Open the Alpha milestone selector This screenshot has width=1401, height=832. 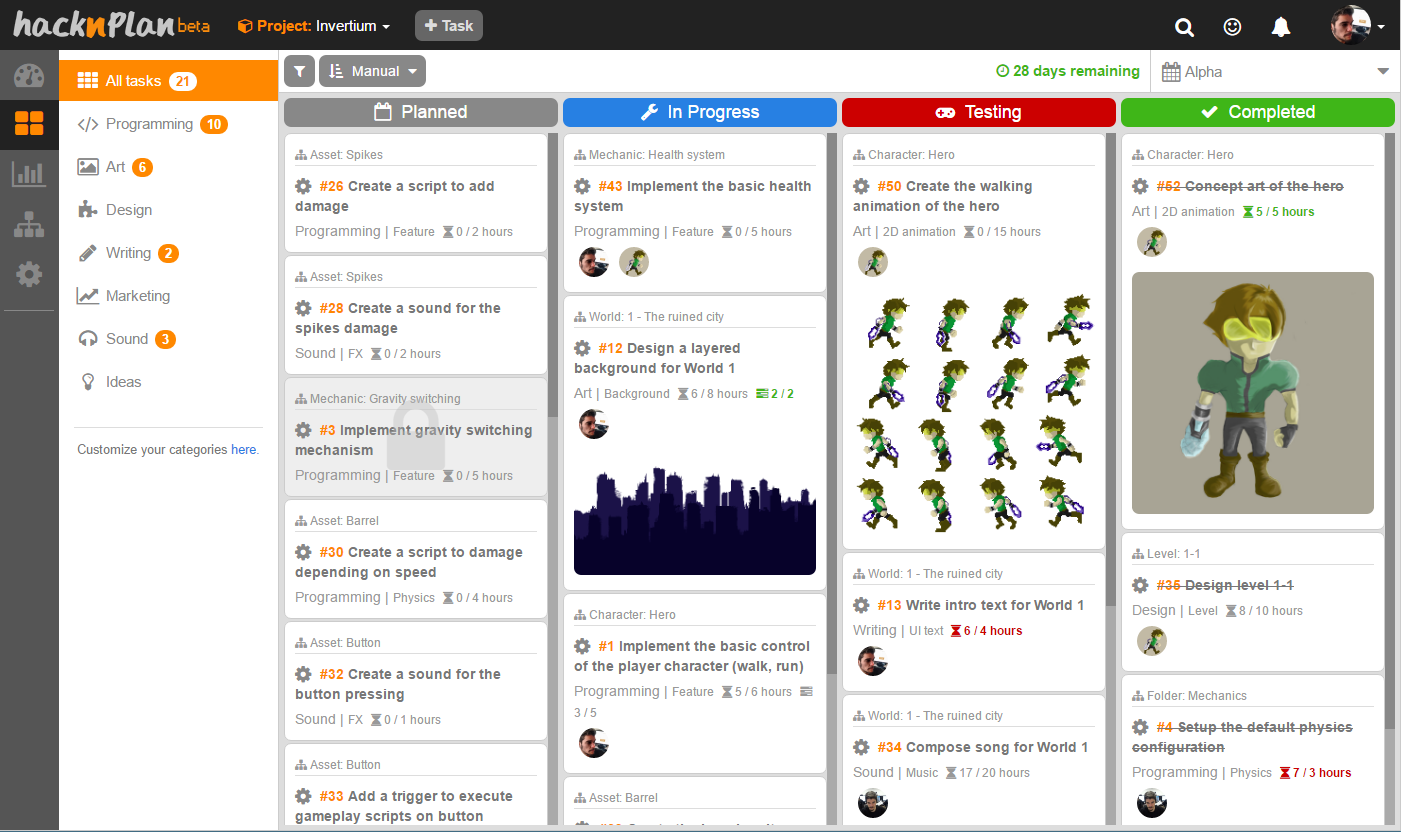point(1275,72)
